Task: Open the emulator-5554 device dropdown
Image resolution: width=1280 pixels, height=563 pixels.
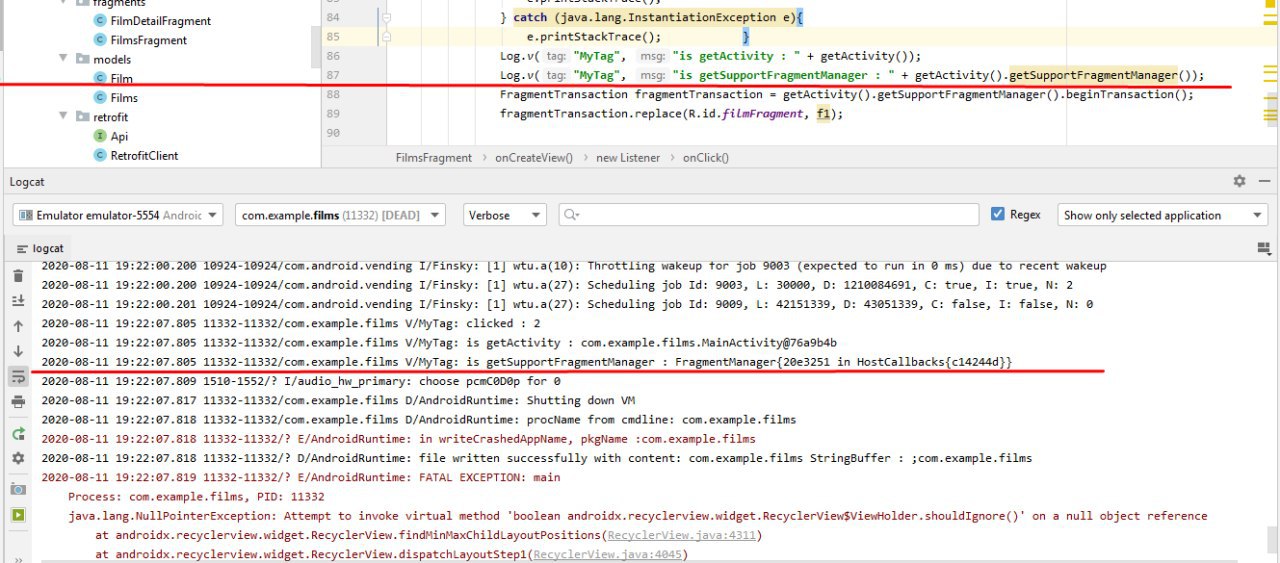Action: coord(118,215)
